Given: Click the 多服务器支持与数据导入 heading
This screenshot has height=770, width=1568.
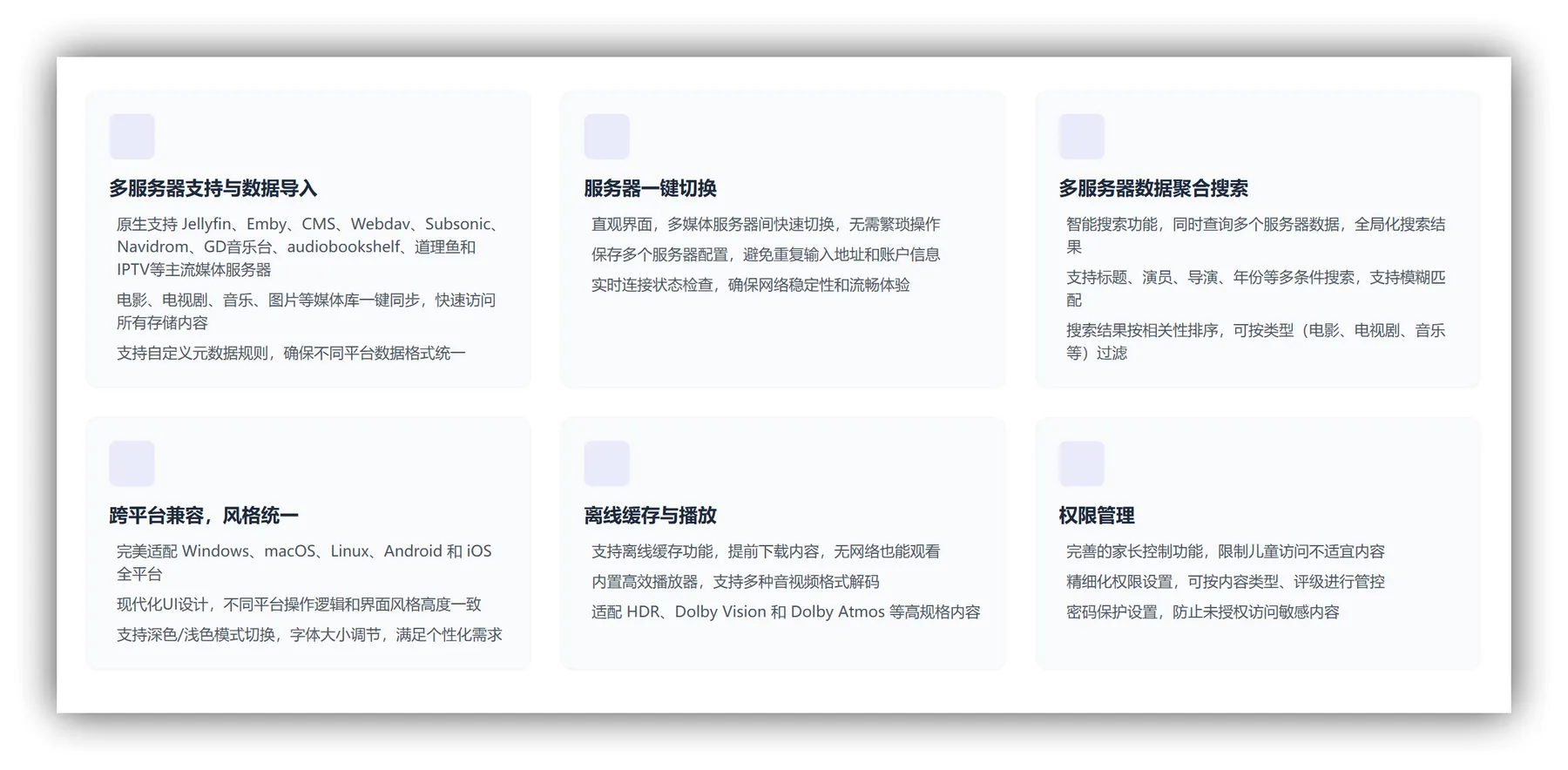Looking at the screenshot, I should pyautogui.click(x=213, y=188).
